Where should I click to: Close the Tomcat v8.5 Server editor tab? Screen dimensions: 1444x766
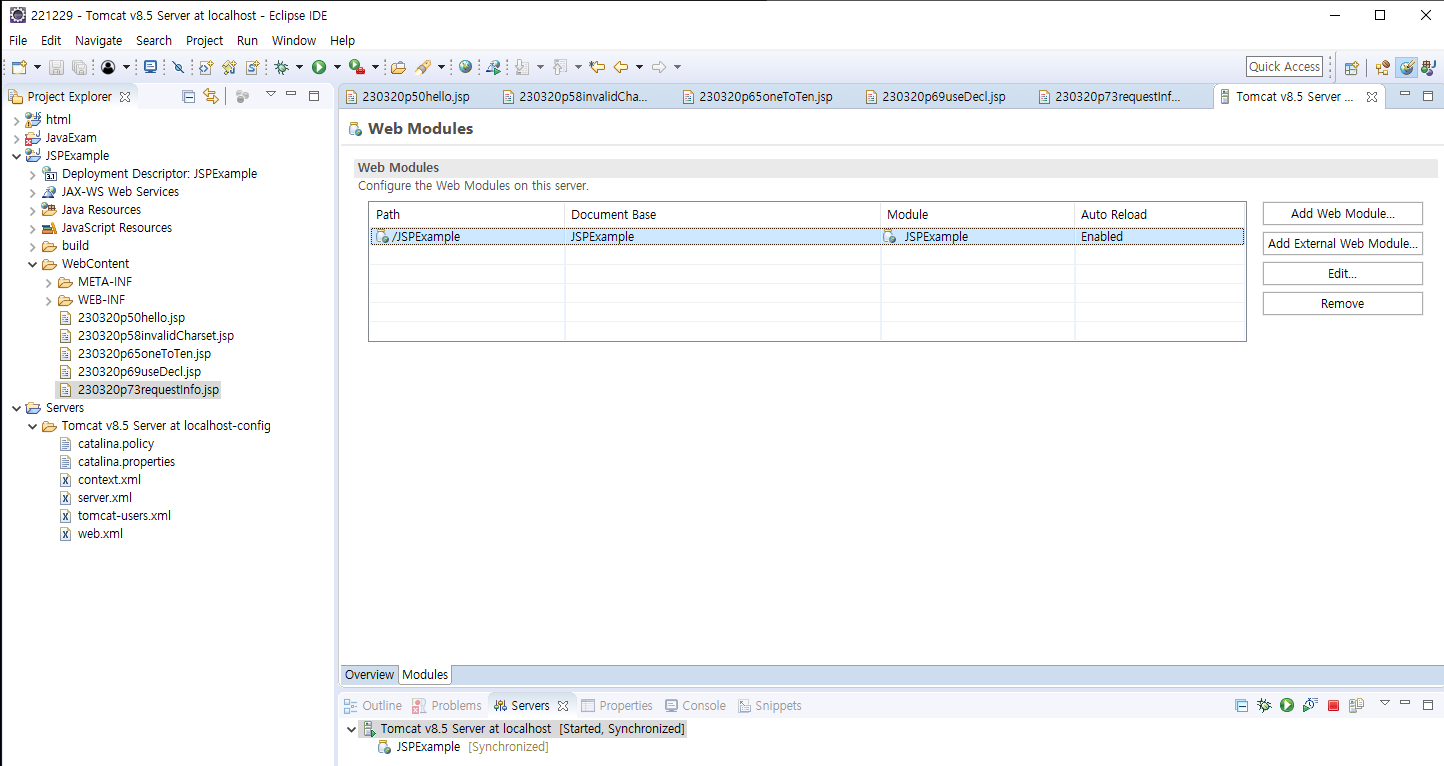pos(1372,97)
